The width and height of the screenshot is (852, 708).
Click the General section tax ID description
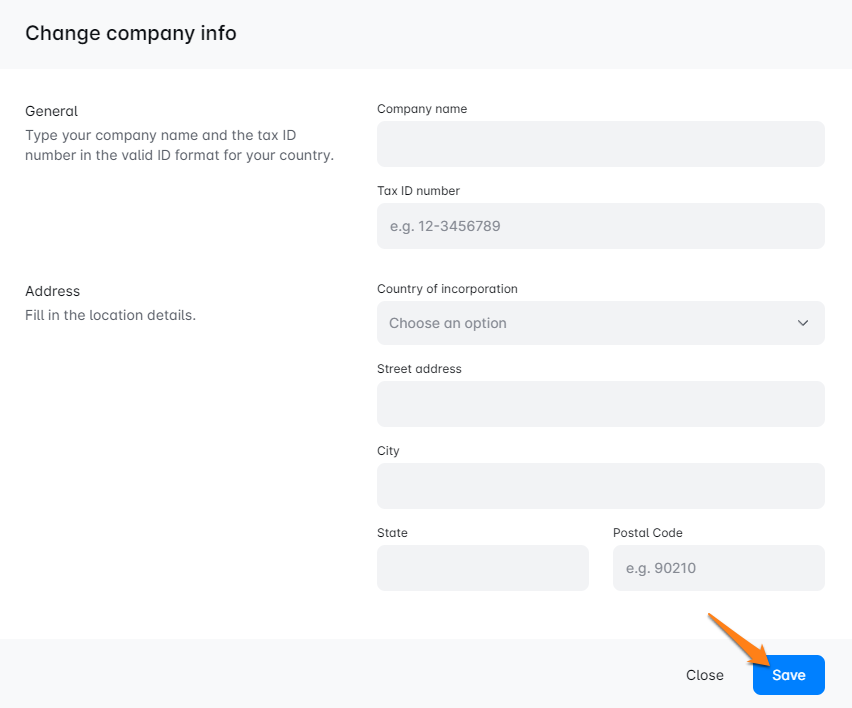point(179,145)
